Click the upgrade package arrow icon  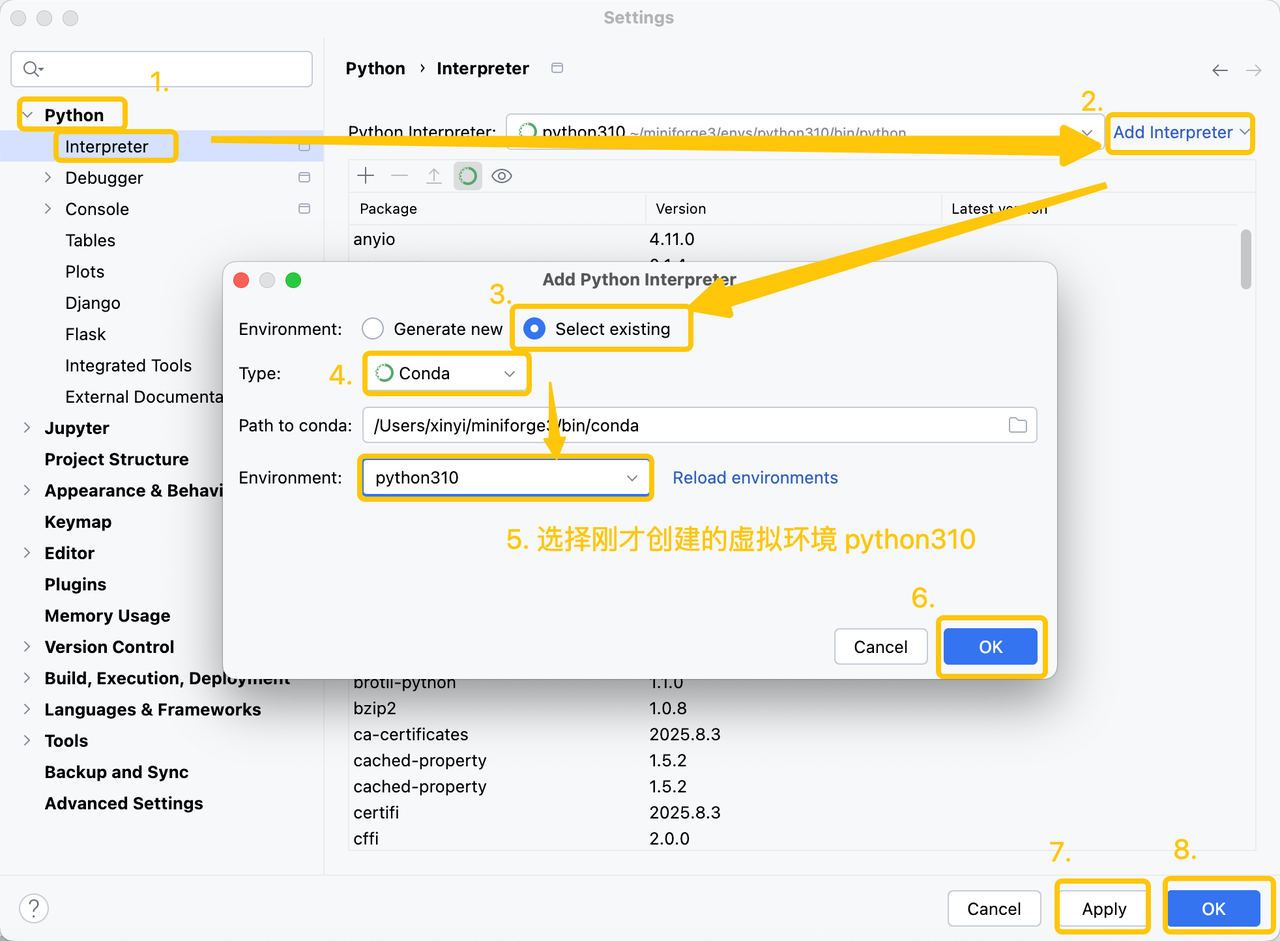click(x=434, y=176)
